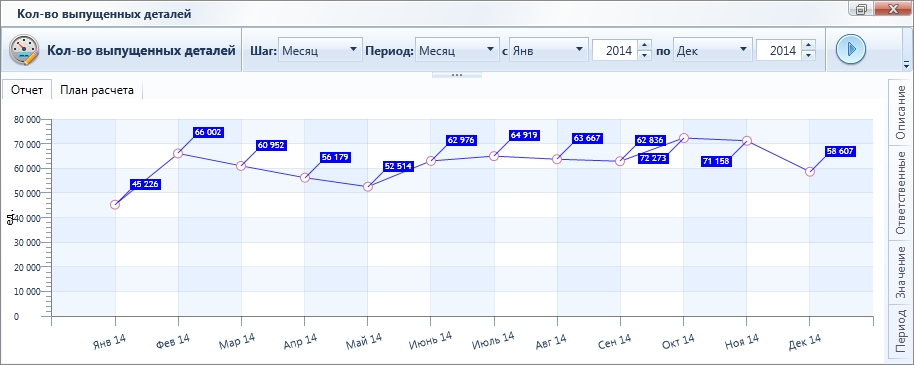The width and height of the screenshot is (914, 365).
Task: Select the Дек 14 data point
Action: pyautogui.click(x=810, y=172)
